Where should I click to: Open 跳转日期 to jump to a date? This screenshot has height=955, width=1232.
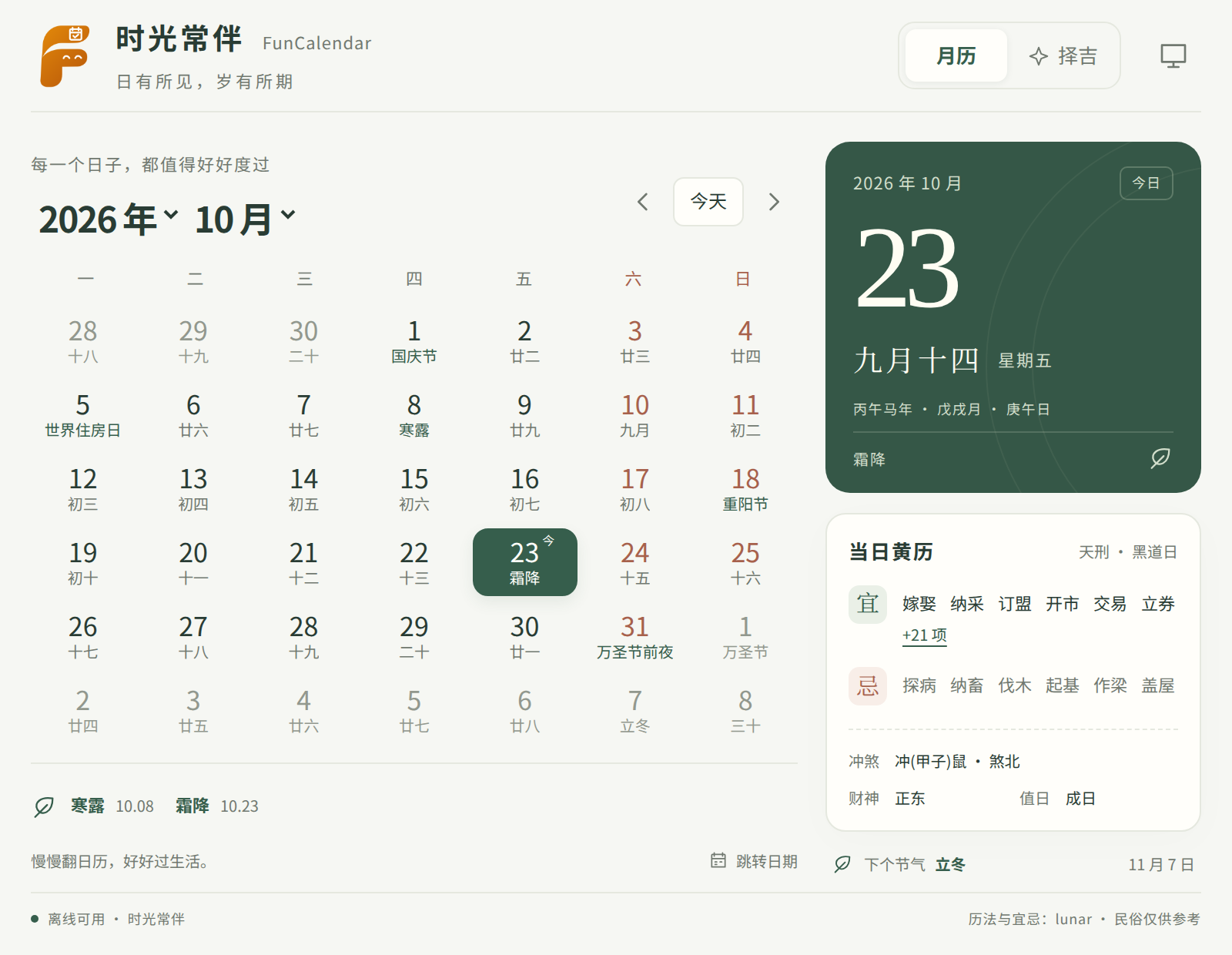point(754,861)
